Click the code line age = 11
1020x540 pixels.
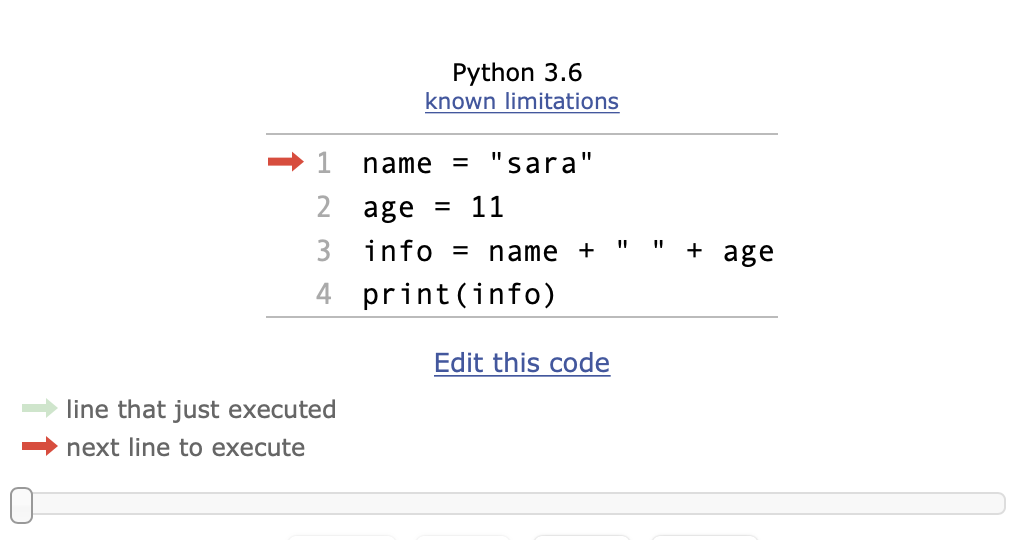[x=433, y=208]
